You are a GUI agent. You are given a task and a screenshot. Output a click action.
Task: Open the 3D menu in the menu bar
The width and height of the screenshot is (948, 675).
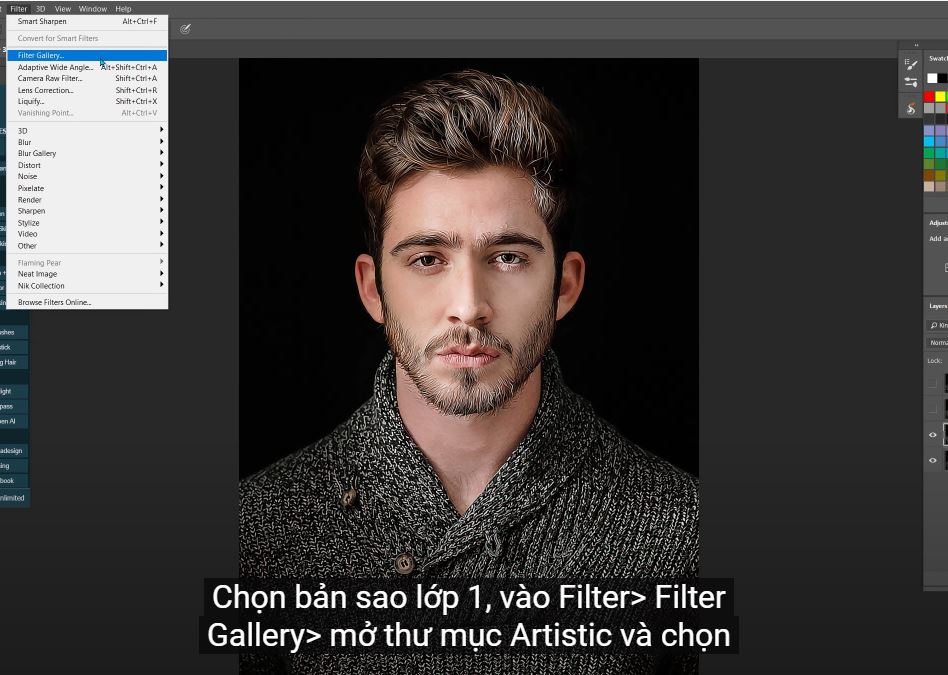41,8
